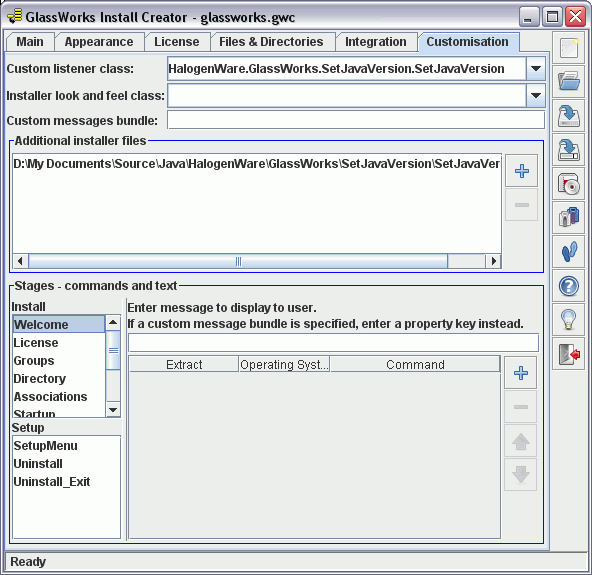Click the new document icon in sidebar
Screen dimensions: 592x575
pos(569,48)
